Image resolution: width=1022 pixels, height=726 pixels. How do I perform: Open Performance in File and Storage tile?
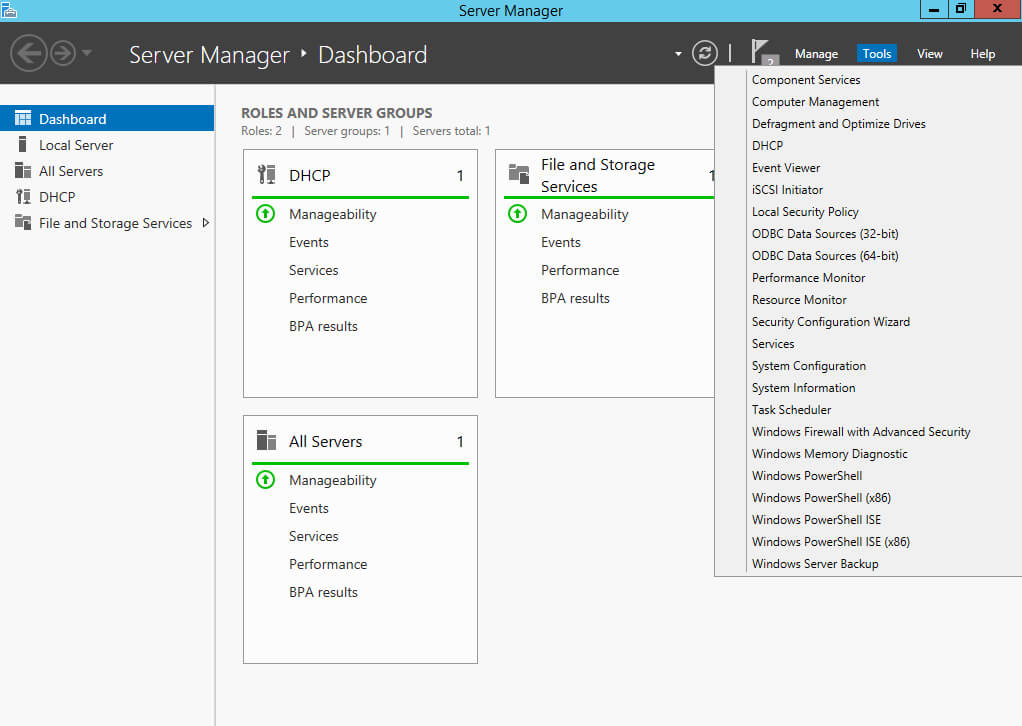pos(580,270)
